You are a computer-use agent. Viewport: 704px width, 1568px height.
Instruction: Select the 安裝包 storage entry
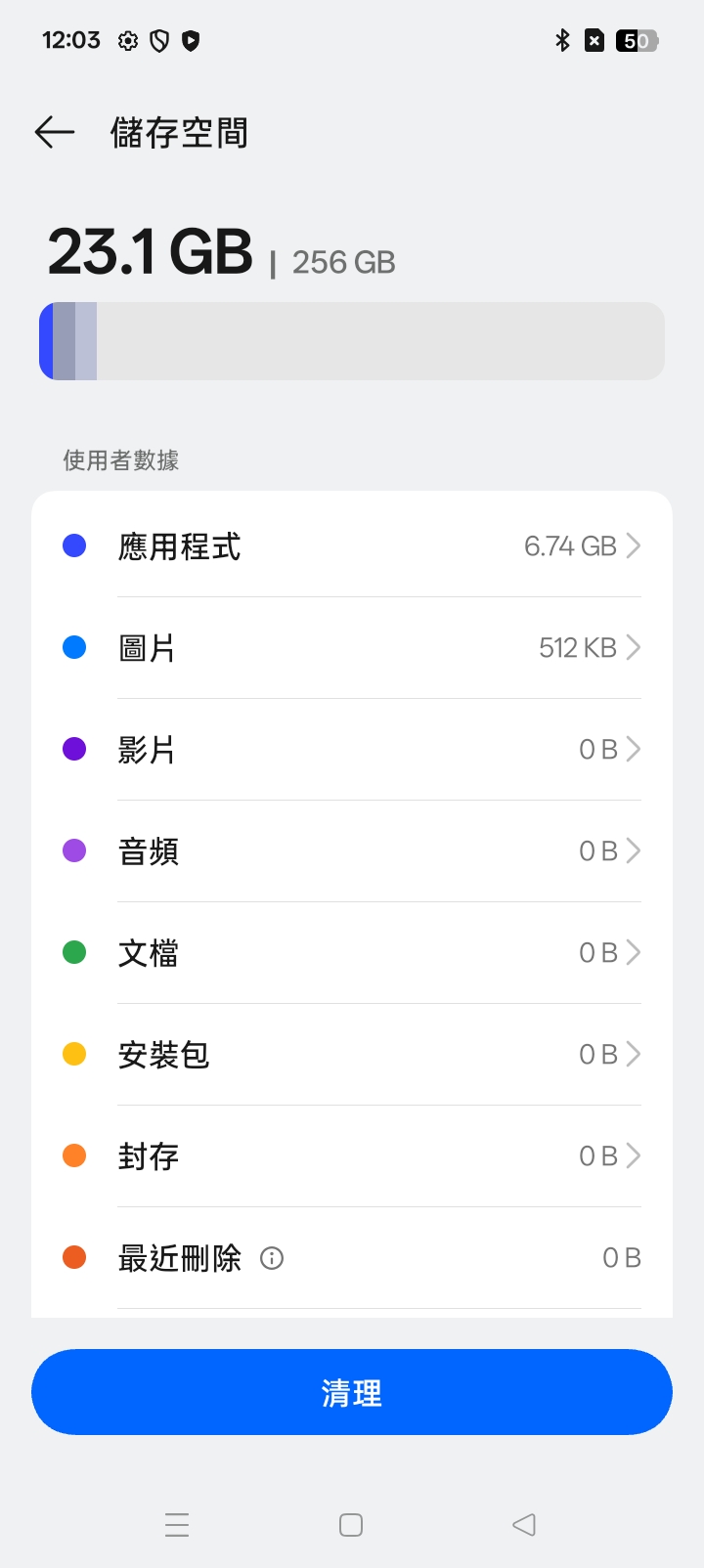pos(352,1054)
